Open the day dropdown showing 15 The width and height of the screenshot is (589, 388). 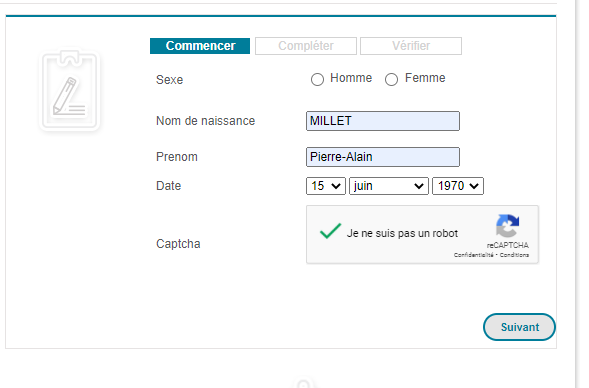pos(326,186)
